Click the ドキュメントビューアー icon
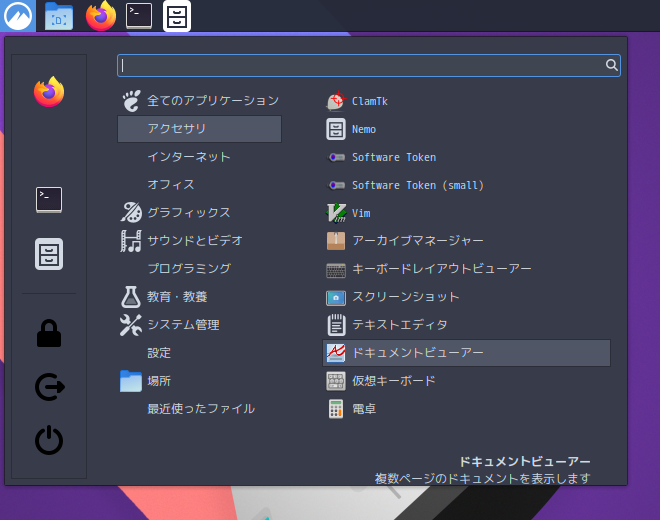 [x=336, y=353]
